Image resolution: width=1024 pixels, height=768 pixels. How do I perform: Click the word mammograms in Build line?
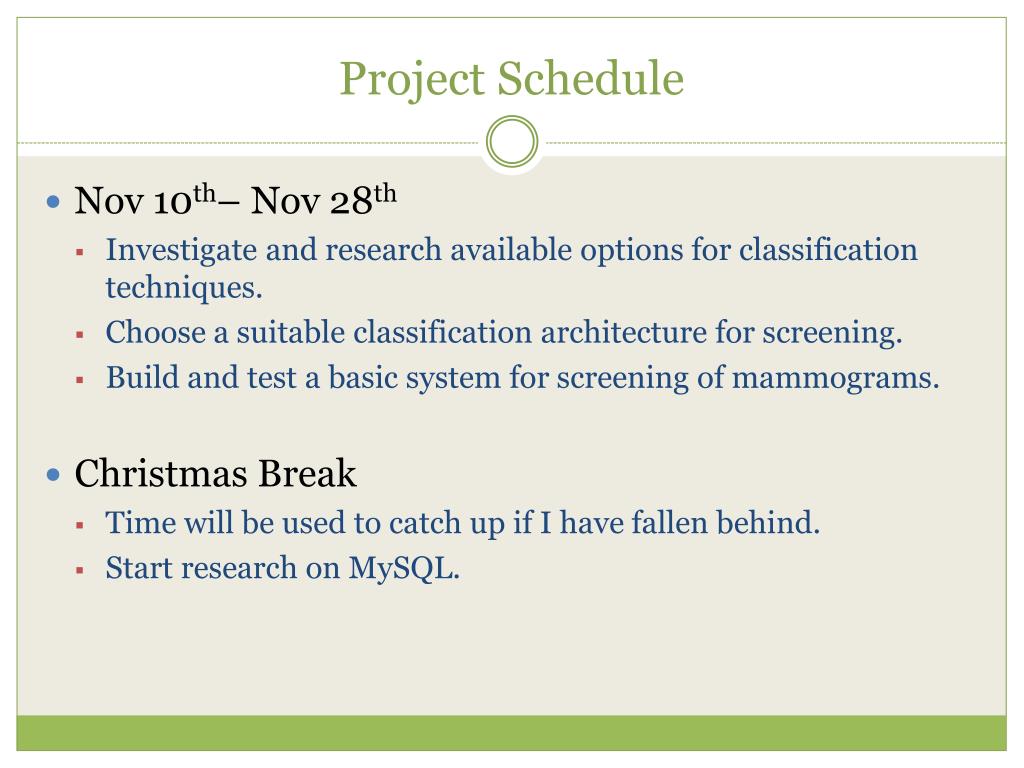(830, 379)
